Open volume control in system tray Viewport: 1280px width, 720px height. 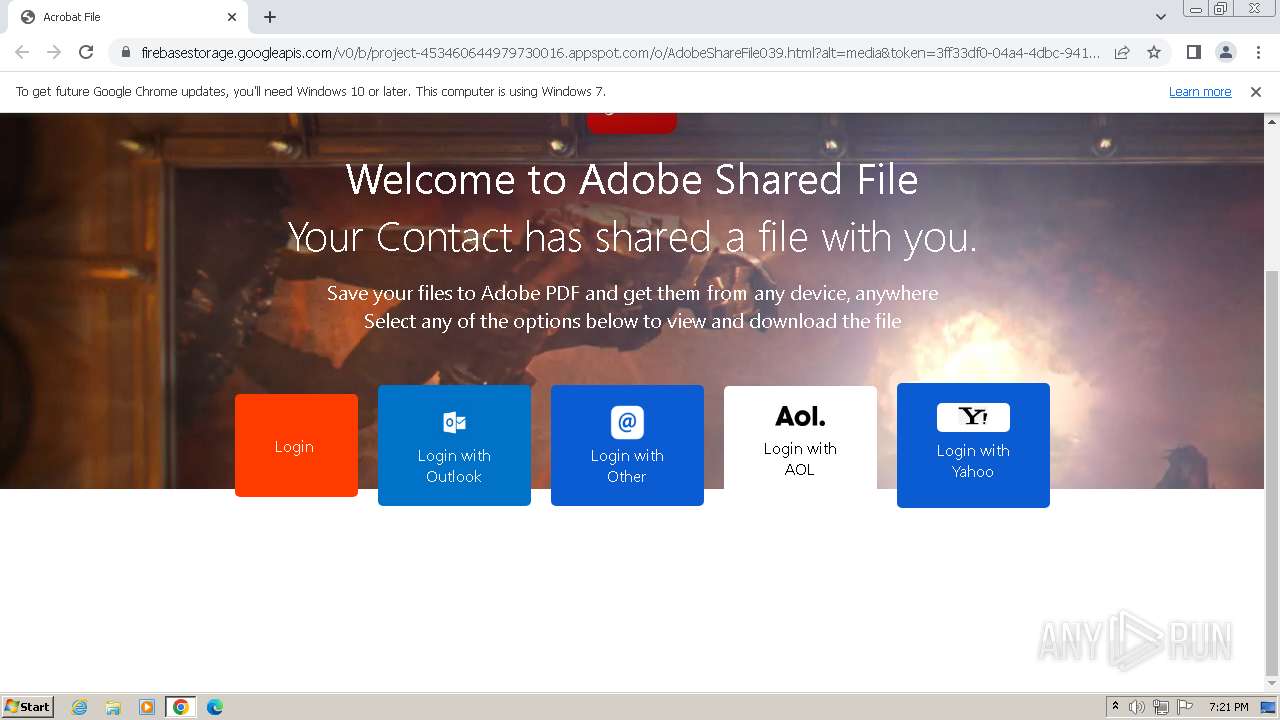click(x=1137, y=707)
